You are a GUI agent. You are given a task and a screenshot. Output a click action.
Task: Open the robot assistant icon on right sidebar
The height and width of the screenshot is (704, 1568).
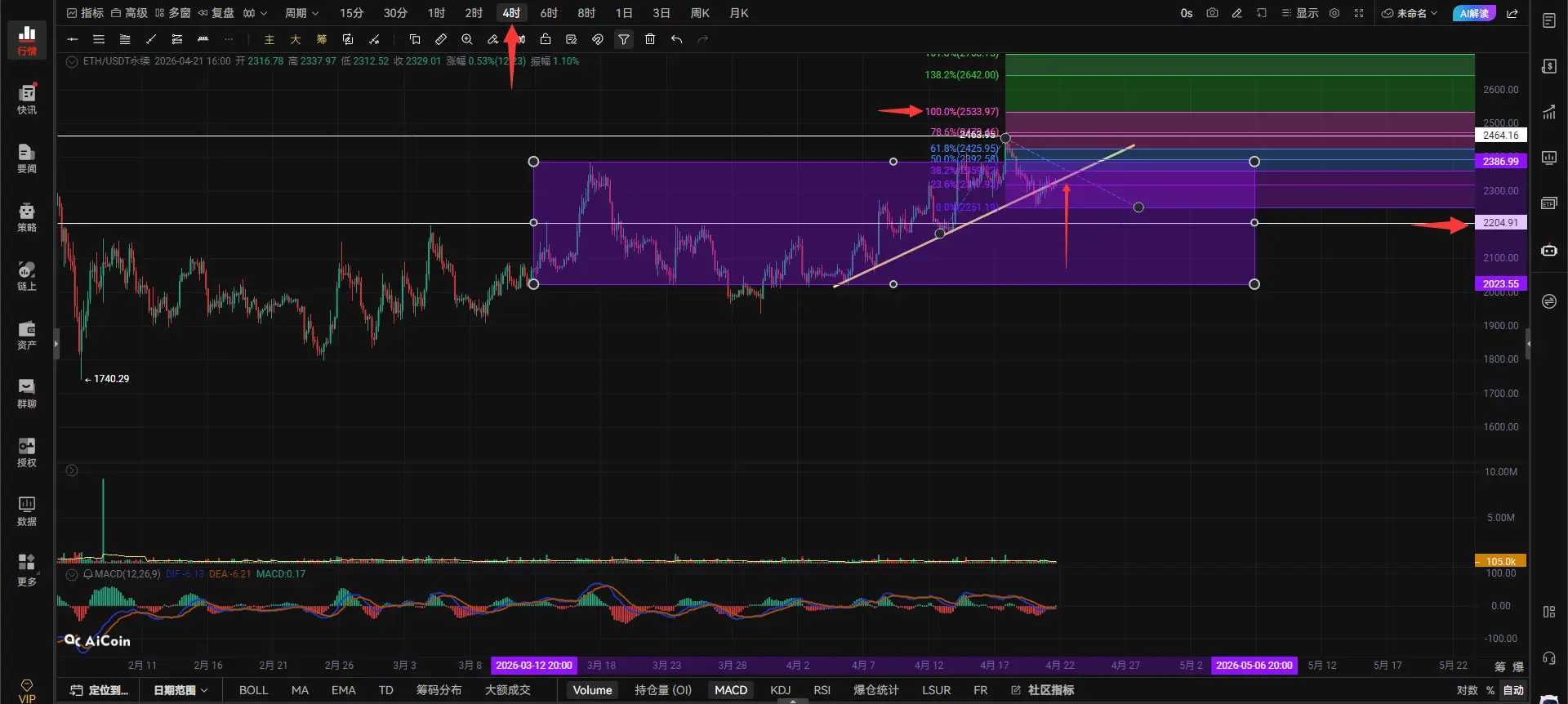point(1549,251)
